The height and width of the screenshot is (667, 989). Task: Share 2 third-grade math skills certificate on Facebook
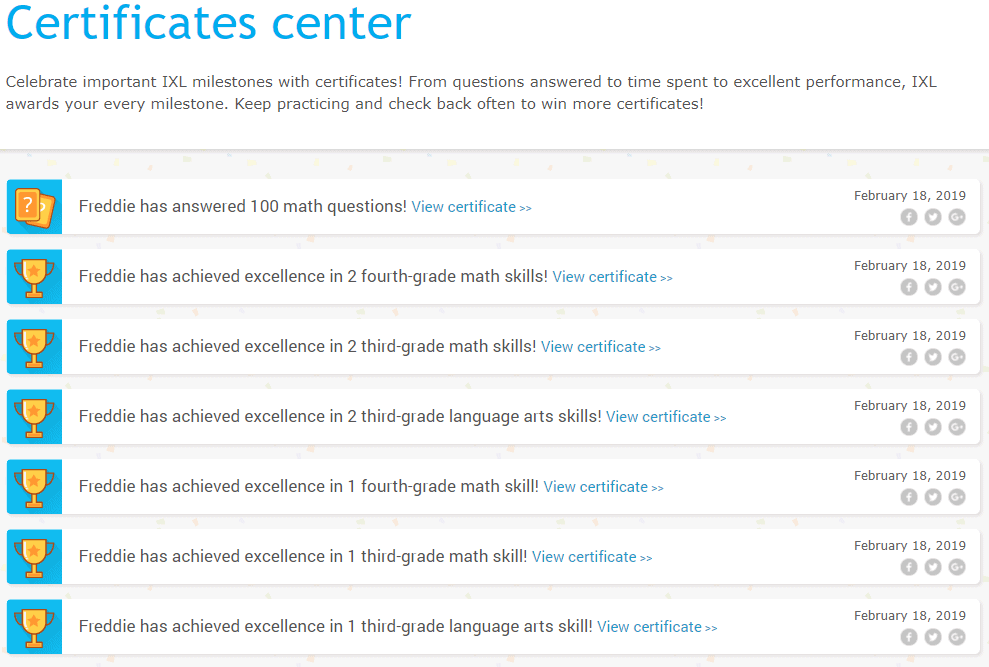tap(908, 357)
